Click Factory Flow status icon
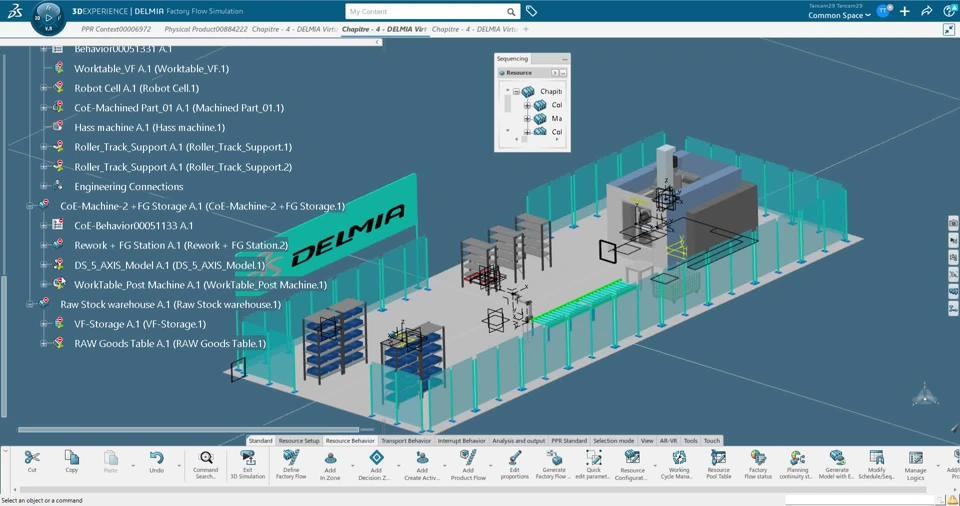This screenshot has height=506, width=960. [x=758, y=458]
